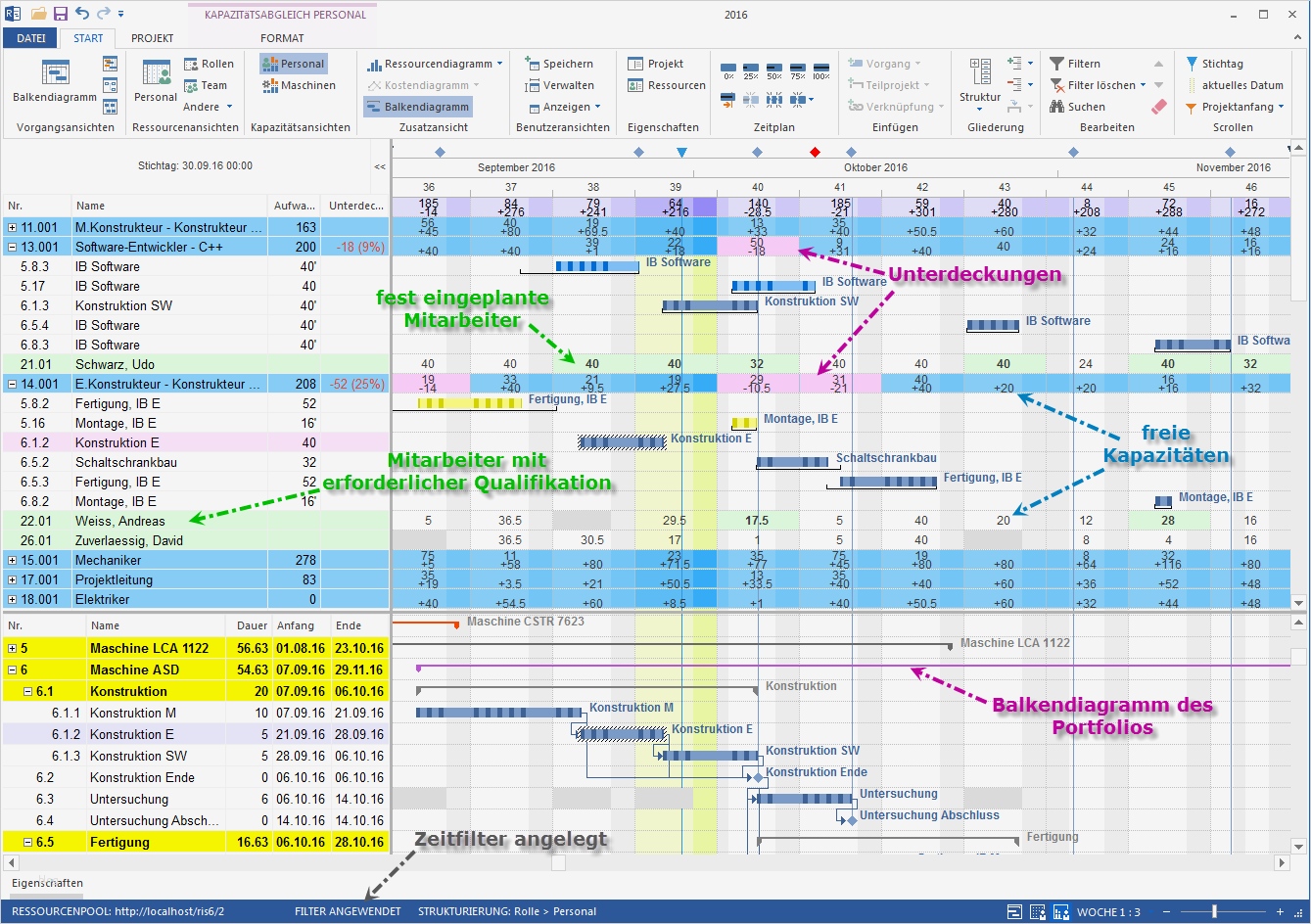Switch to the PROJEKT ribbon tab
This screenshot has height=924, width=1311.
152,38
